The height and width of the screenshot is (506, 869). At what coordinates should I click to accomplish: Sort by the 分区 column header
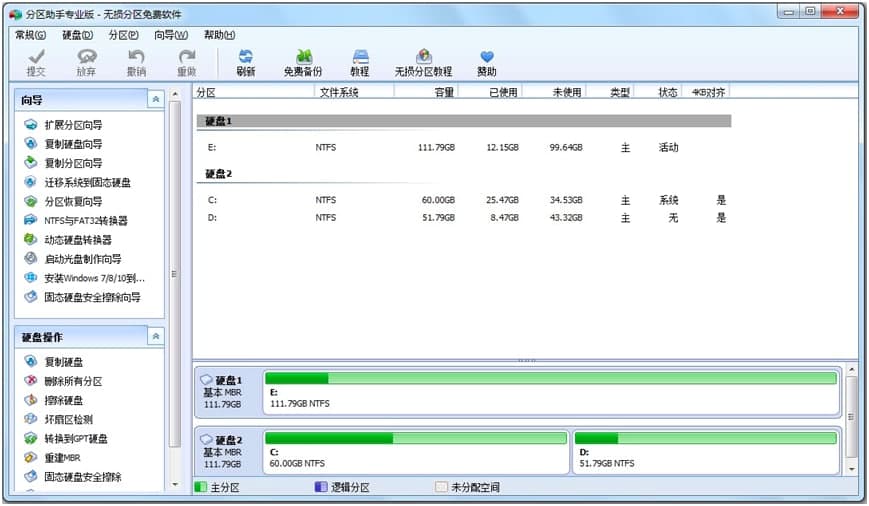(x=254, y=92)
